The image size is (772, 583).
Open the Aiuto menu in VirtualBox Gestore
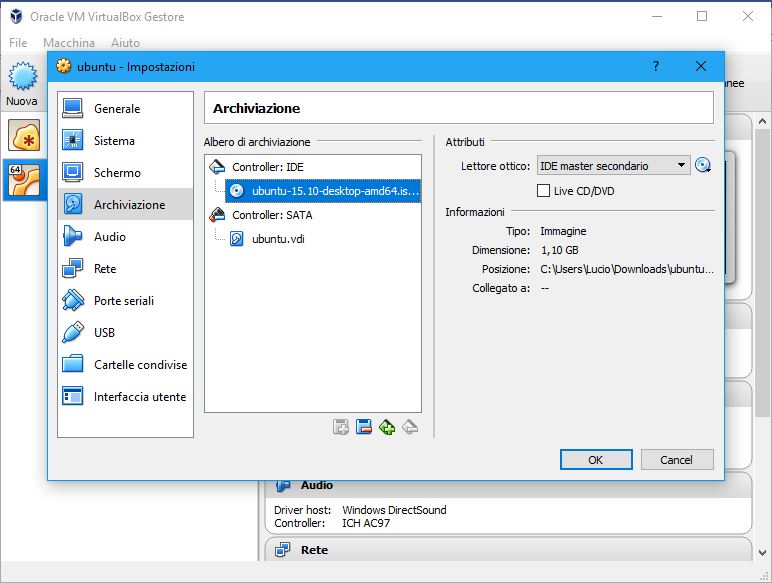click(x=125, y=43)
